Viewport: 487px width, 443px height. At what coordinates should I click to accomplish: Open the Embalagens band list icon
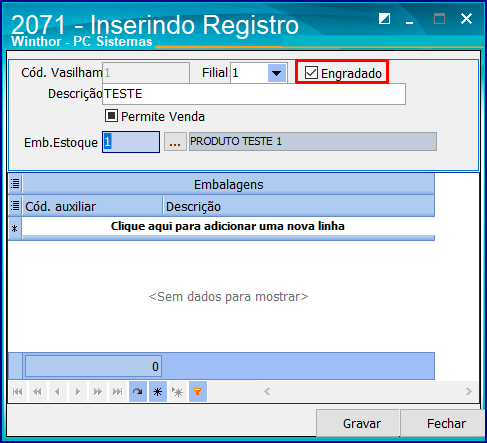pos(15,184)
